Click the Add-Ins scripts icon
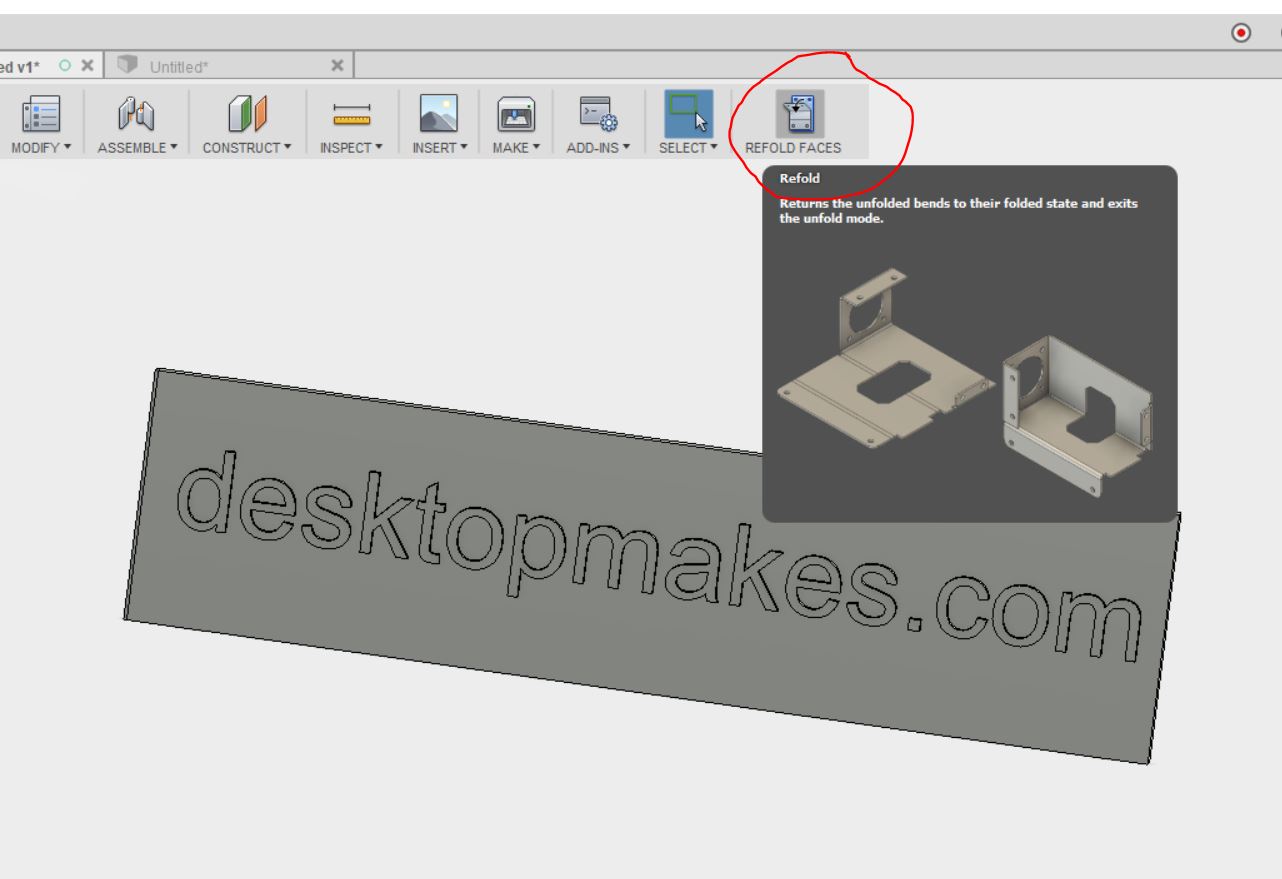The image size is (1282, 879). tap(598, 115)
